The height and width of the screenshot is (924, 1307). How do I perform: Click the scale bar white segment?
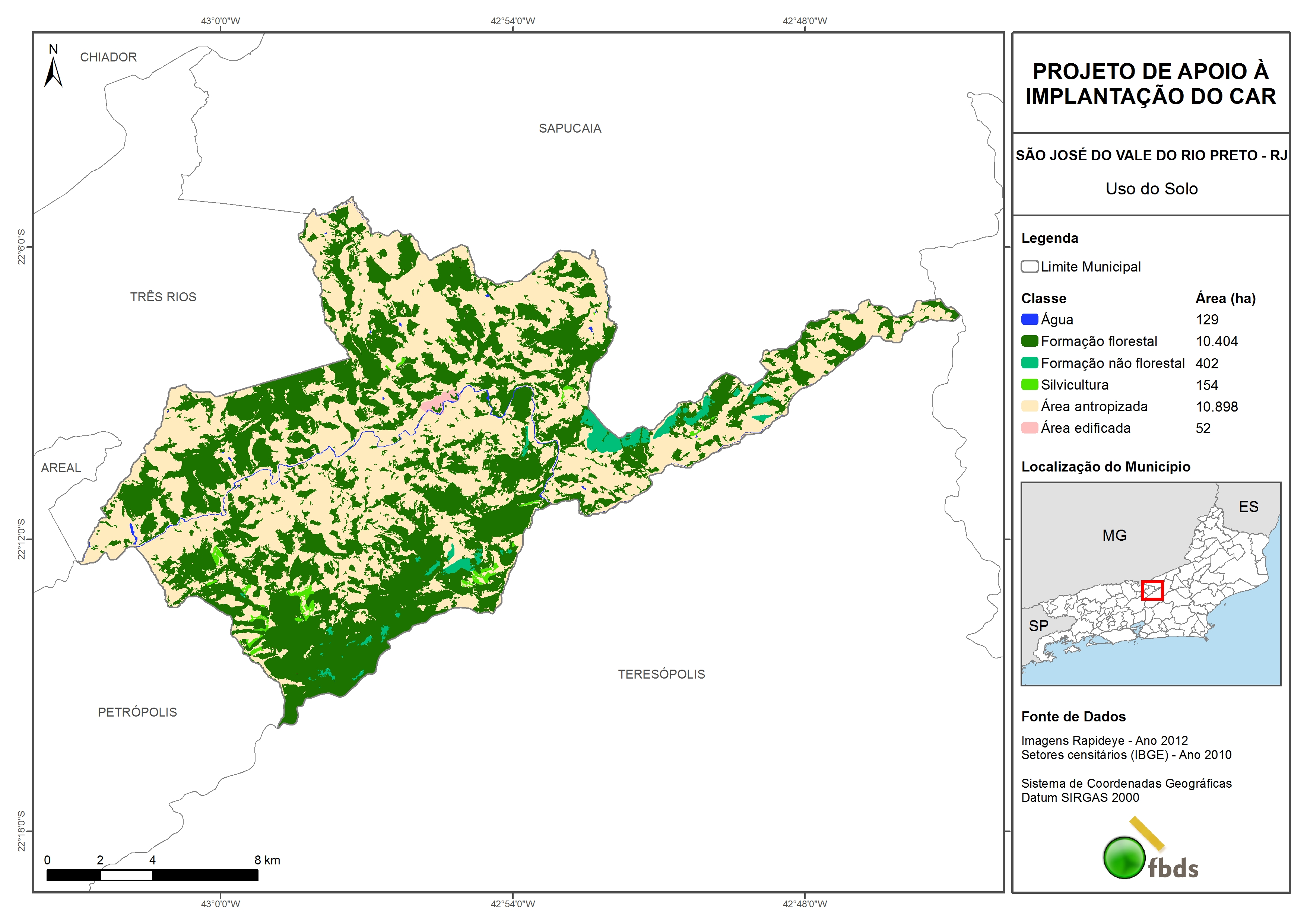pos(126,875)
